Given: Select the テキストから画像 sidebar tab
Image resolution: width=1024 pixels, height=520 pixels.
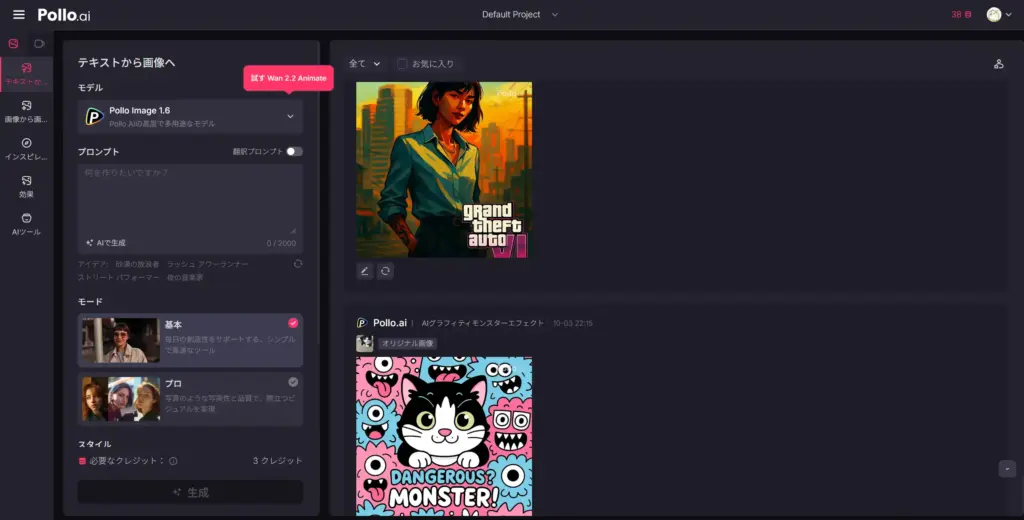Looking at the screenshot, I should click(26, 74).
